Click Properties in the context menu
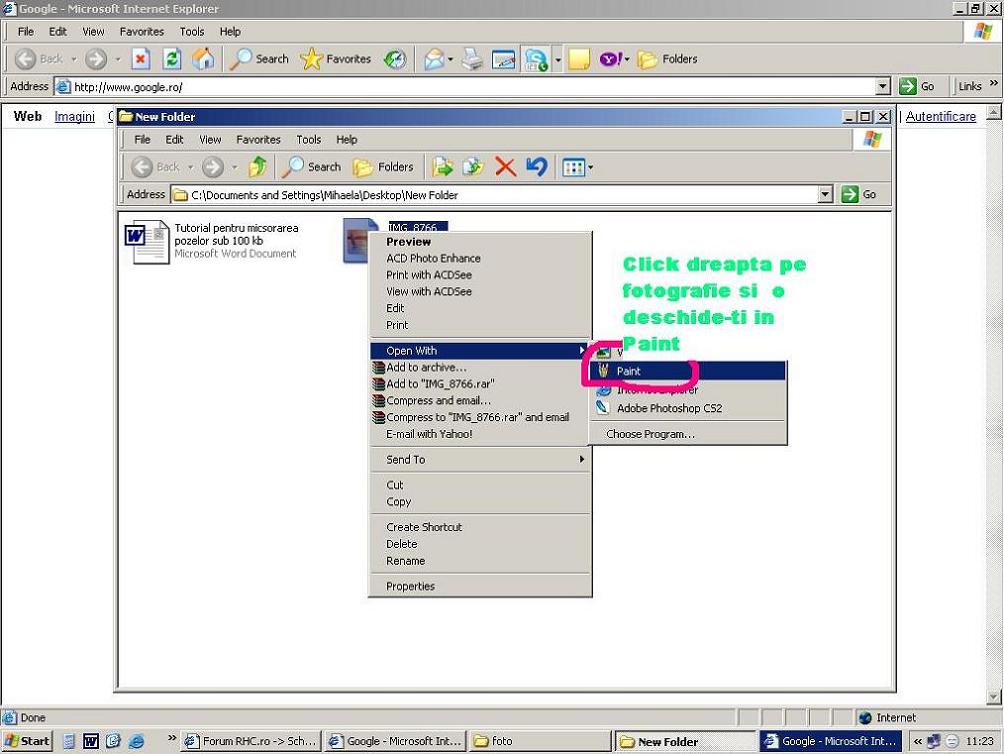1004x754 pixels. pos(480,586)
